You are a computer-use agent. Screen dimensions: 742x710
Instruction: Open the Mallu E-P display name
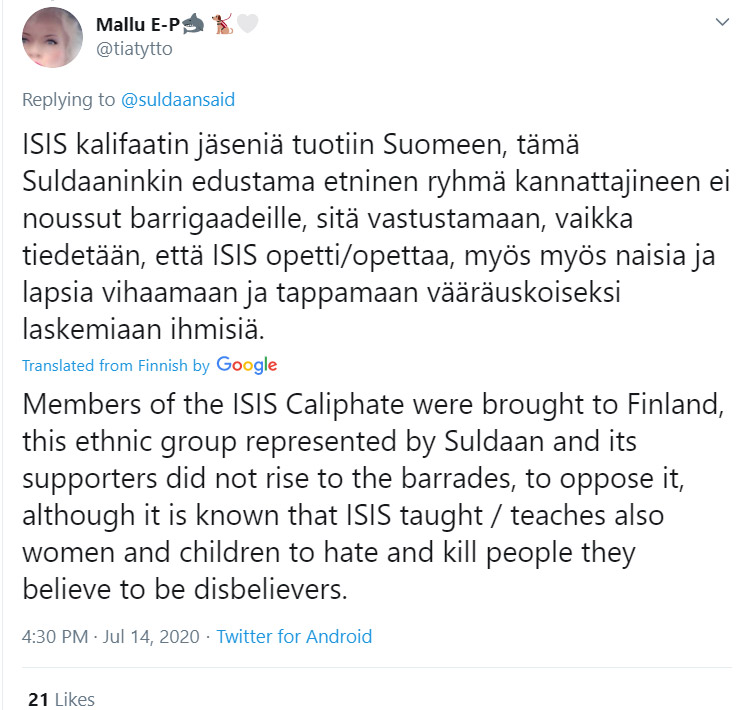(138, 24)
